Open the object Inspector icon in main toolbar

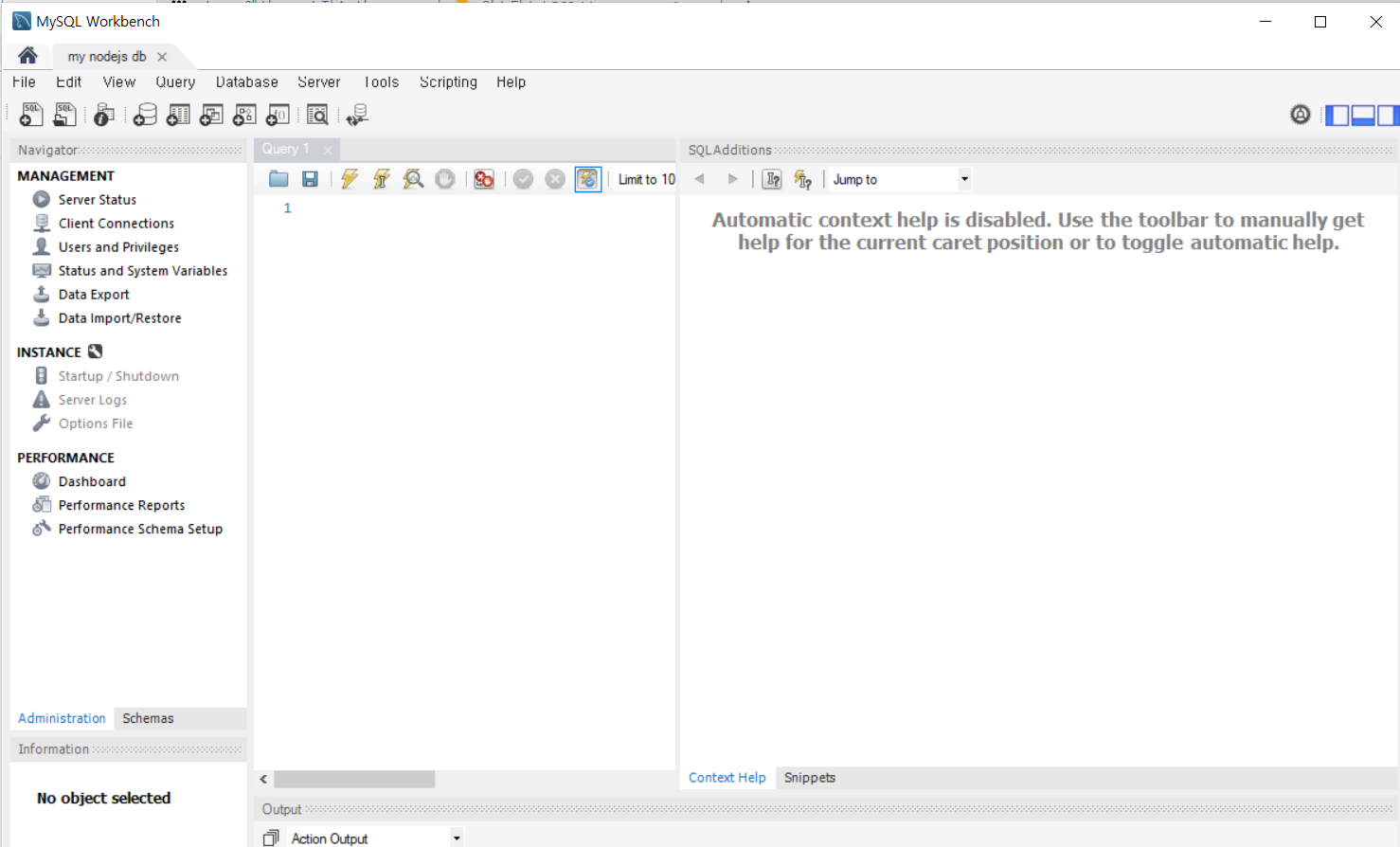point(104,115)
